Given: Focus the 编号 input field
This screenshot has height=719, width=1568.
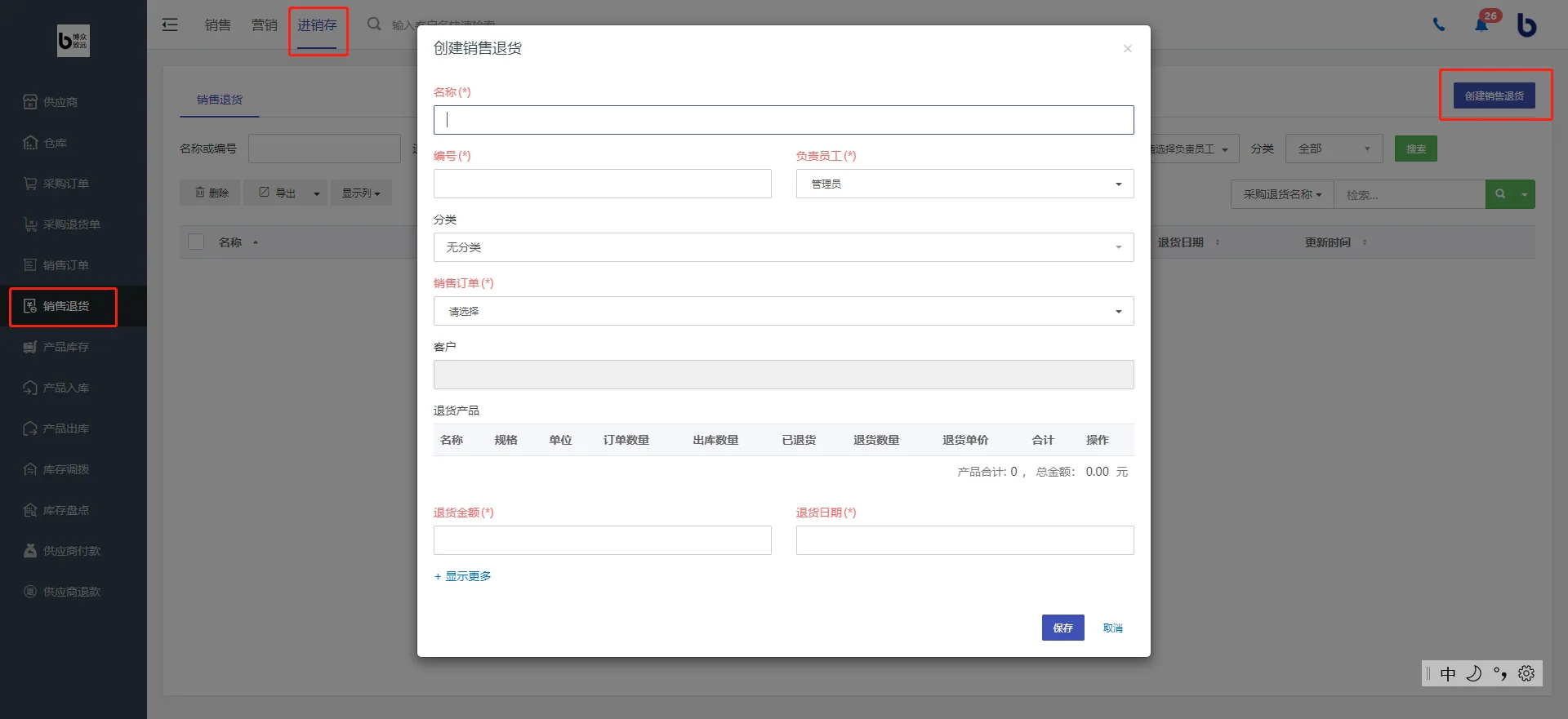Looking at the screenshot, I should pos(602,184).
